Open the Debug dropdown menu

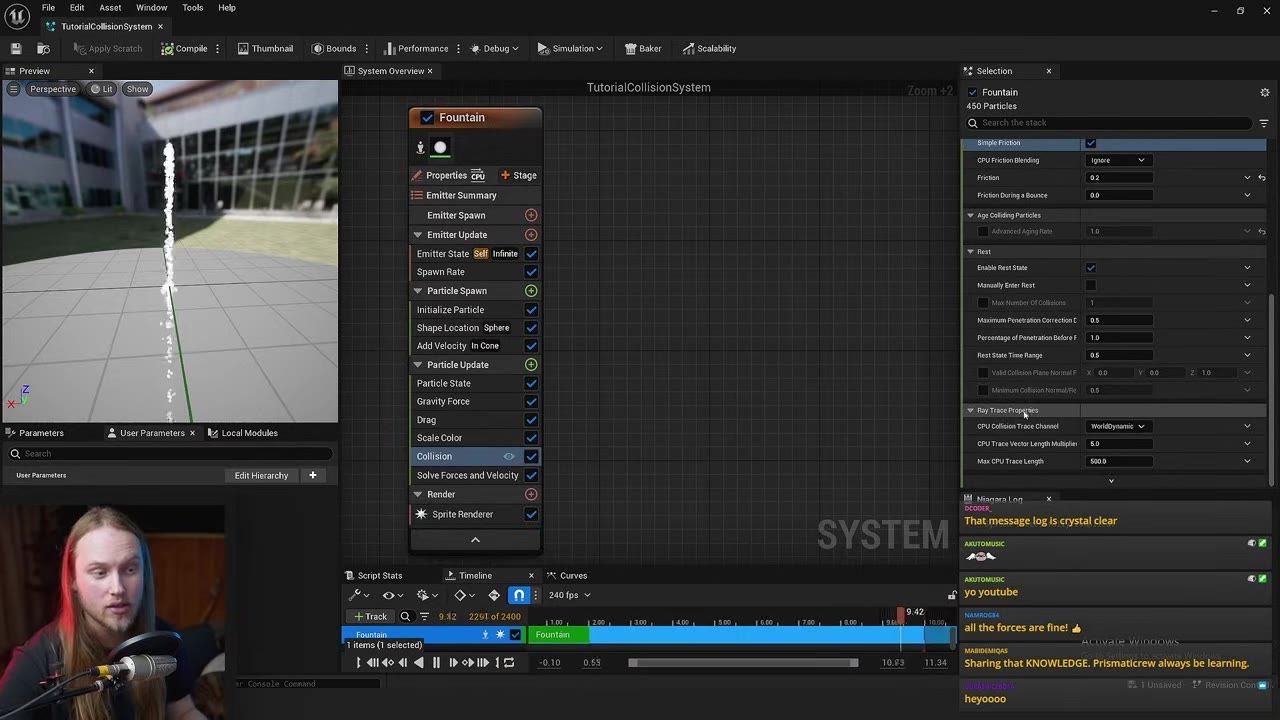tap(496, 48)
